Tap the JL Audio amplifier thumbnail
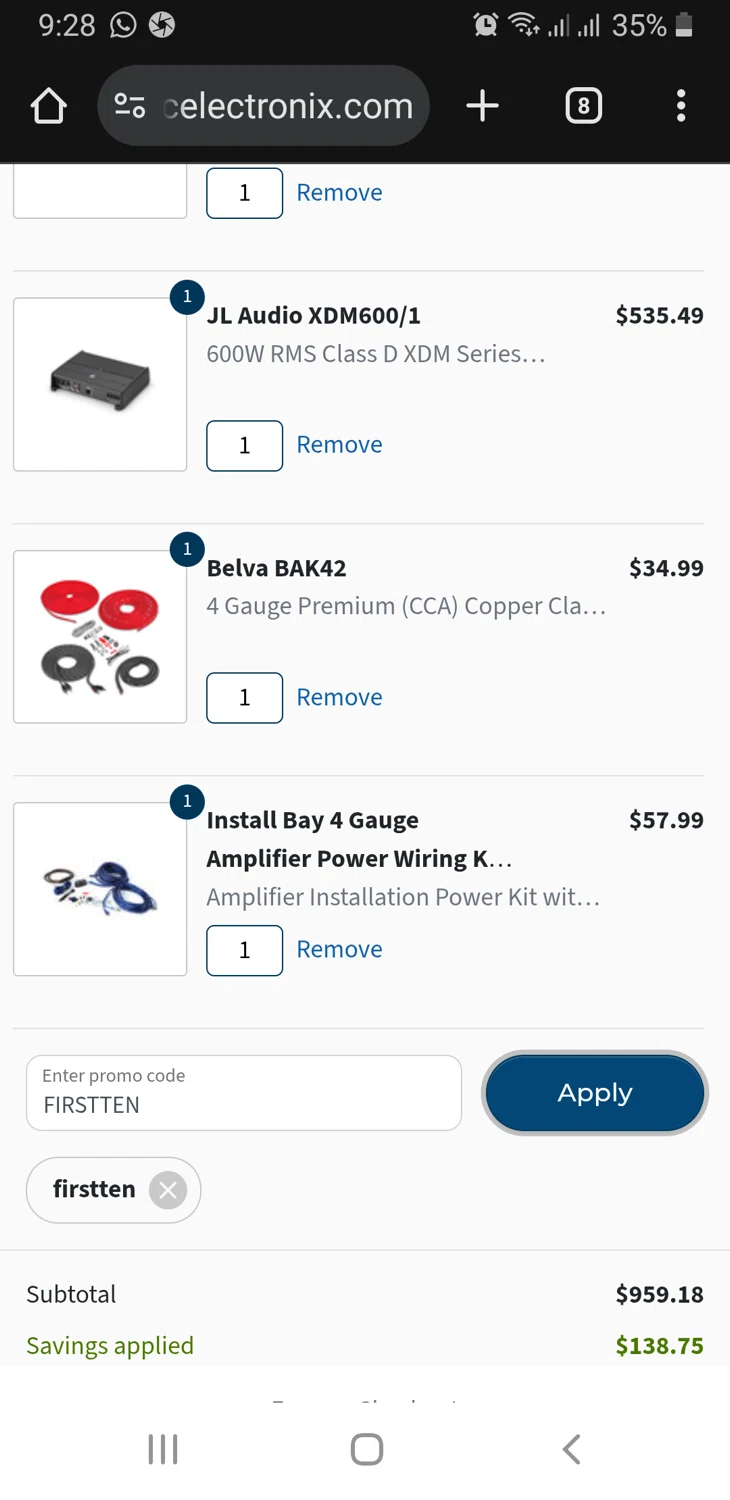This screenshot has height=1500, width=730. pos(100,384)
